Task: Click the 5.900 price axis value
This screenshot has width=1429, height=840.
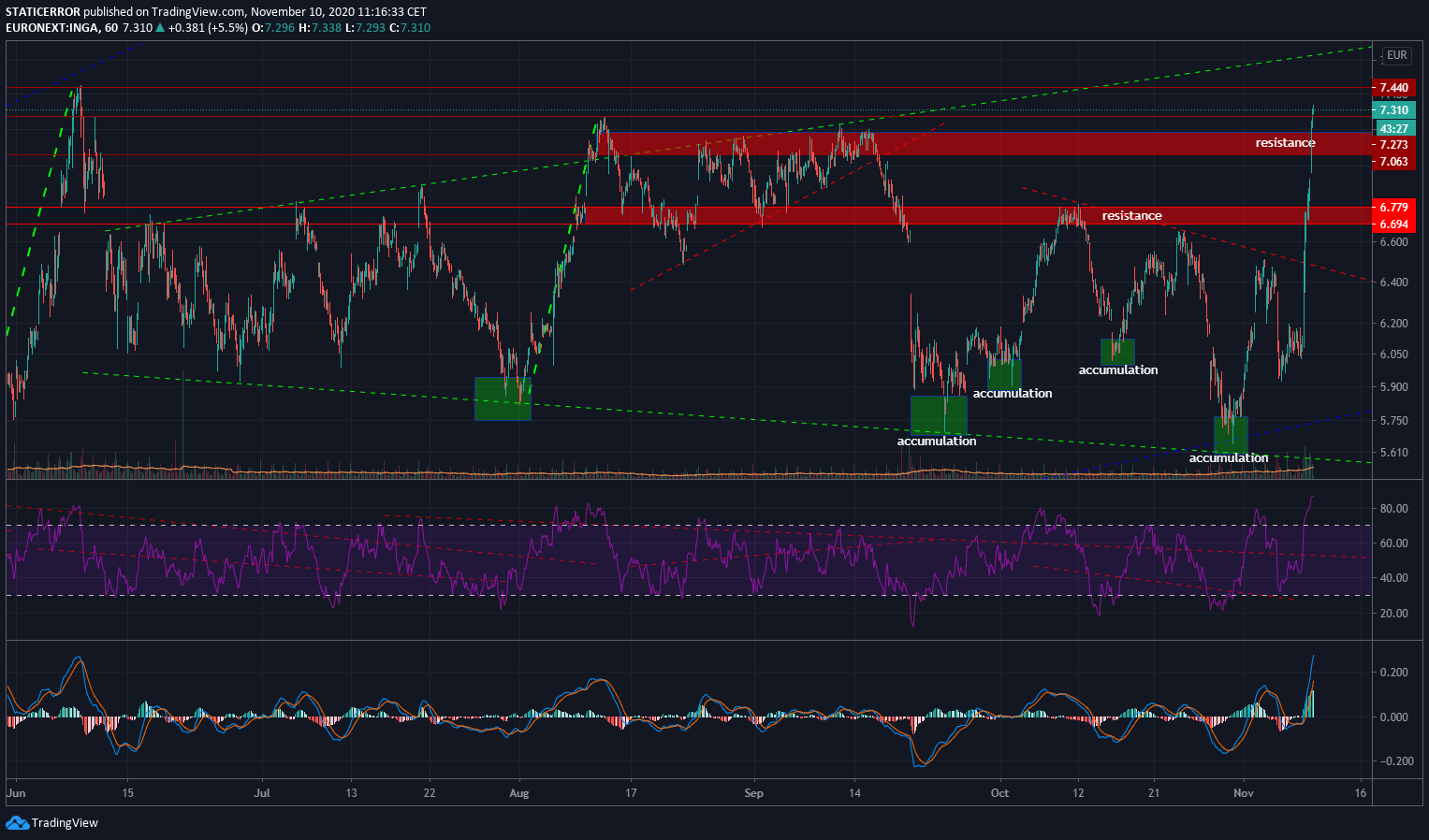Action: coord(1393,387)
